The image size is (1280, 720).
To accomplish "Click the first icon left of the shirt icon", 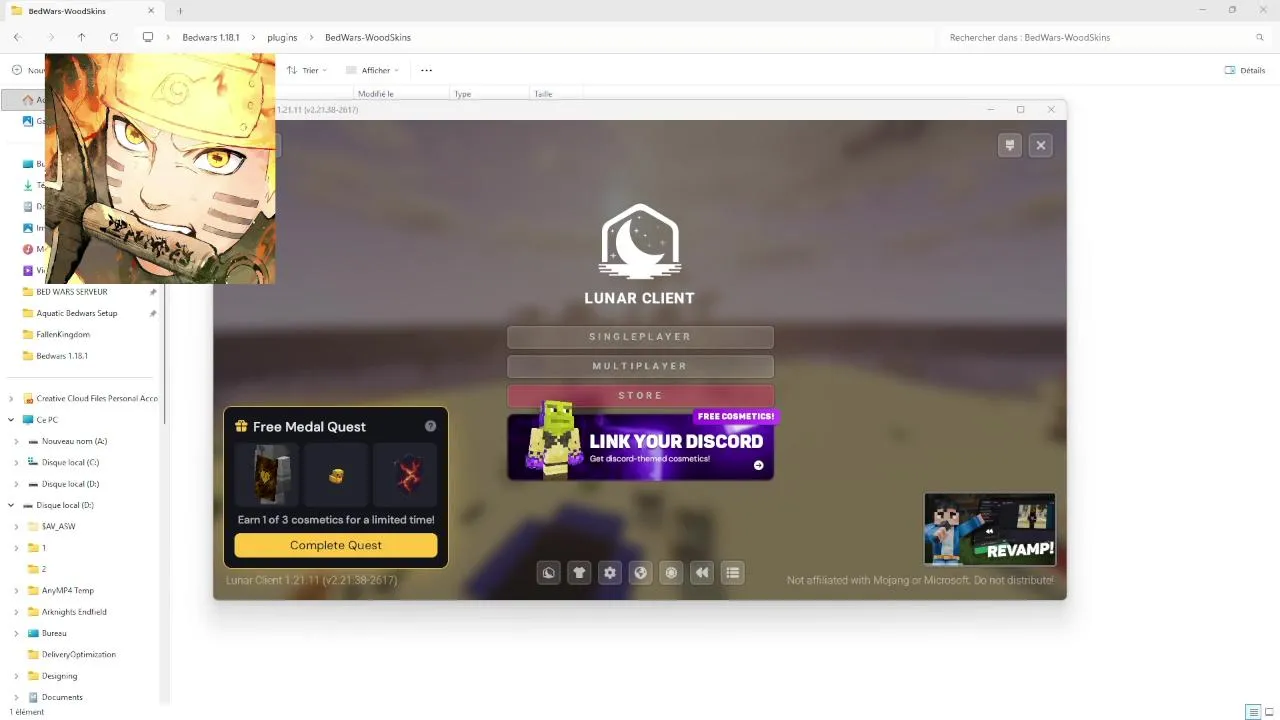I will tap(548, 573).
